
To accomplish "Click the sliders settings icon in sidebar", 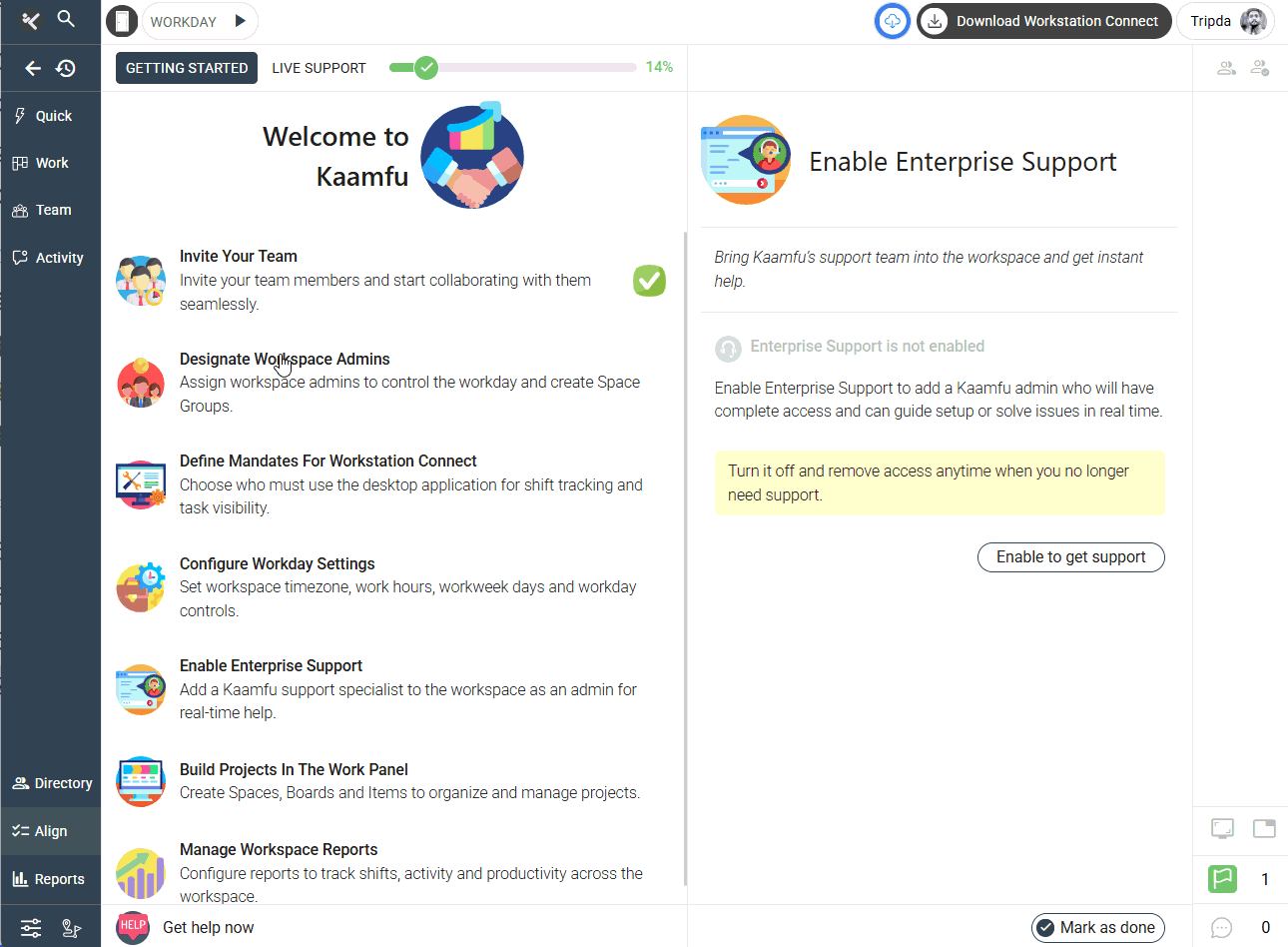I will click(x=31, y=928).
